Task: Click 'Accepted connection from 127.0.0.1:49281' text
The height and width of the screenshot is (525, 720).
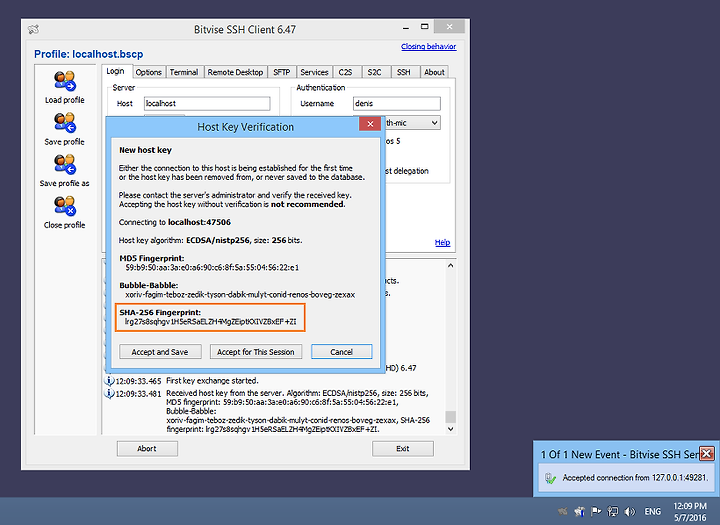Action: 635,478
